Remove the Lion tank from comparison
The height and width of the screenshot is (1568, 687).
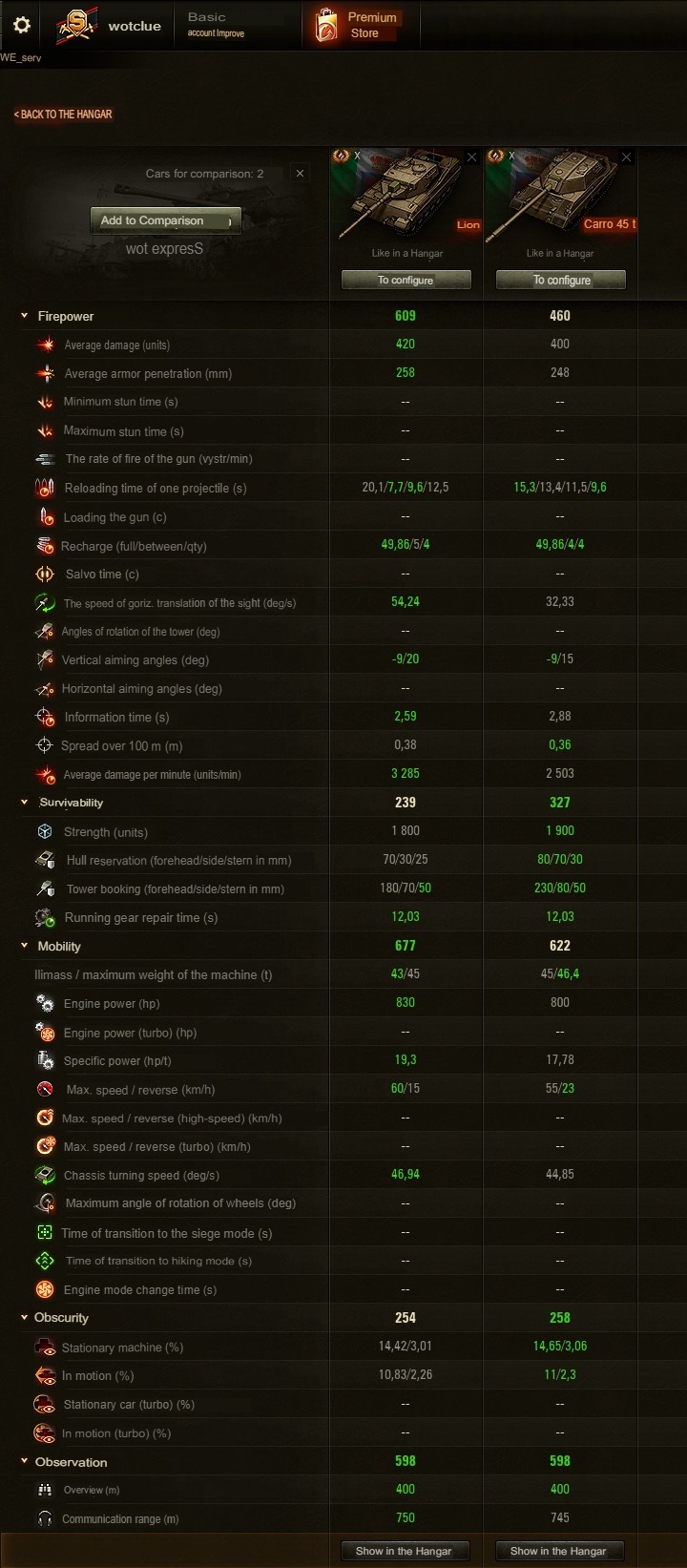click(472, 157)
